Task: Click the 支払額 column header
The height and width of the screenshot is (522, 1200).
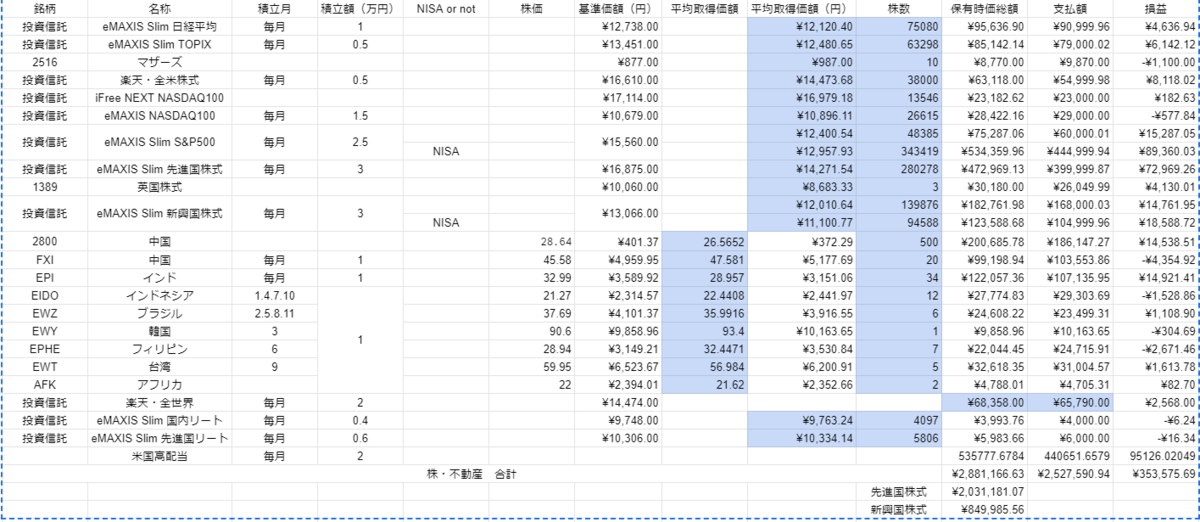Action: [x=1071, y=9]
